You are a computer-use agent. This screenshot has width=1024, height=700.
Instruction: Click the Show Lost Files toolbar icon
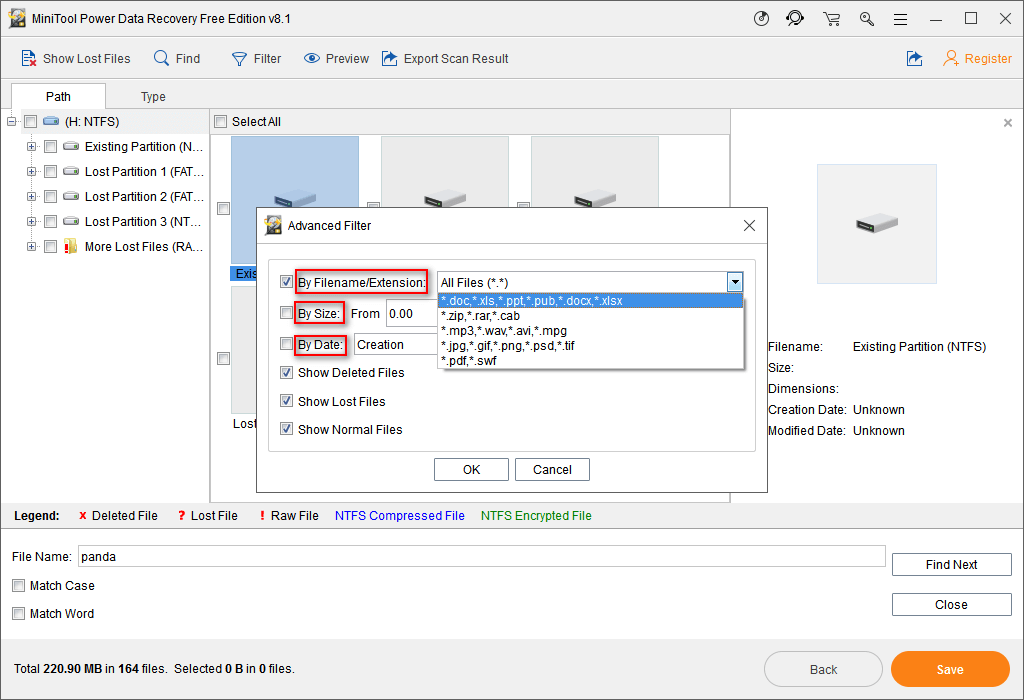[x=29, y=59]
